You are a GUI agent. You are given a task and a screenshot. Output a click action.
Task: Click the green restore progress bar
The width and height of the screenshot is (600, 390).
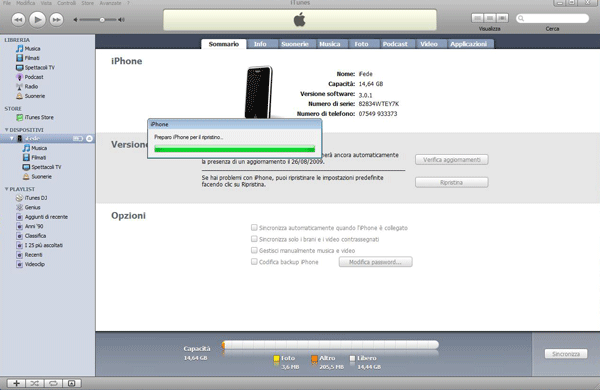tap(235, 149)
